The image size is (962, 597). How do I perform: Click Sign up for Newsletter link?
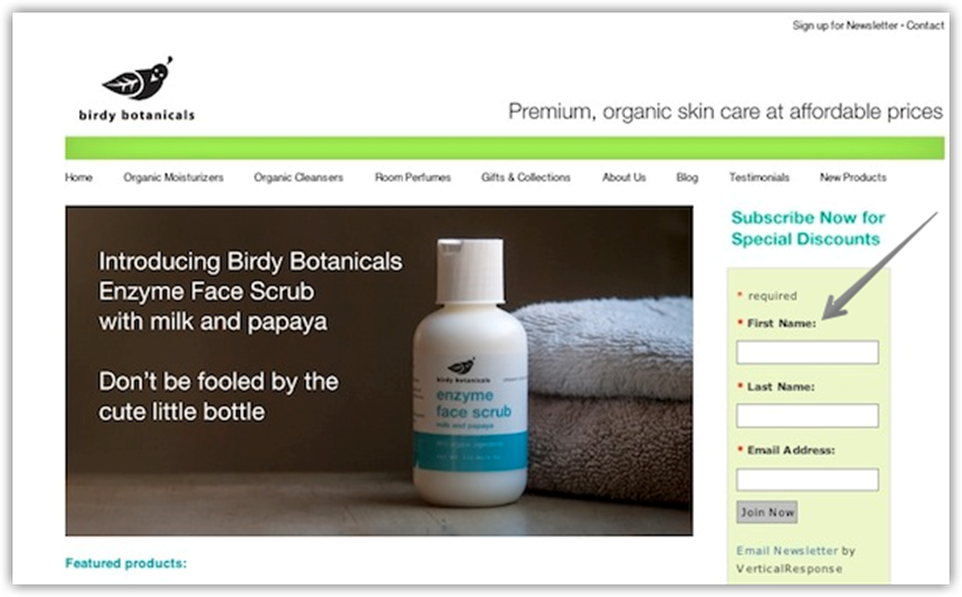pos(845,25)
